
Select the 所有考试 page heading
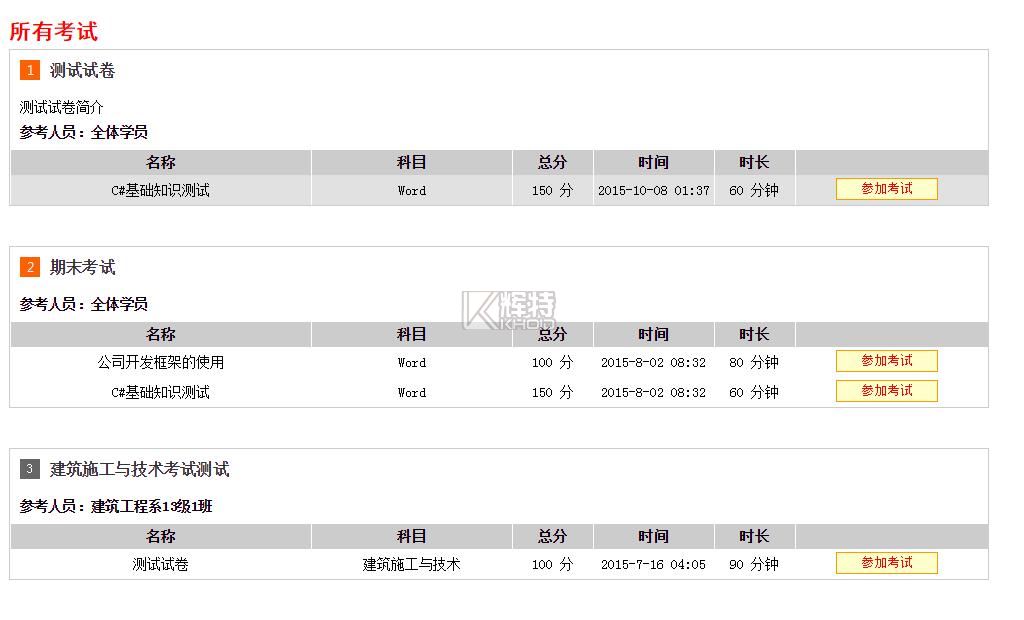(x=54, y=31)
